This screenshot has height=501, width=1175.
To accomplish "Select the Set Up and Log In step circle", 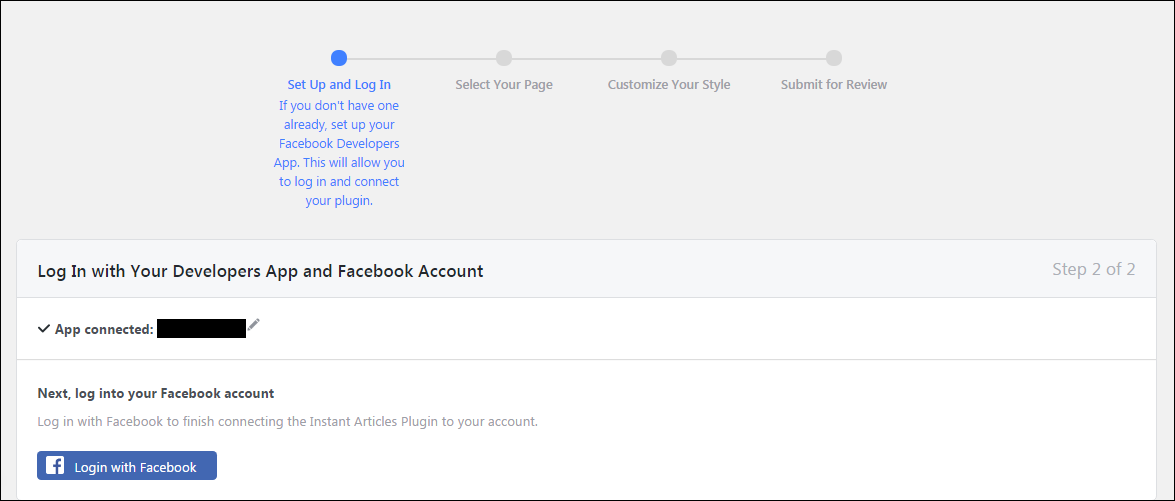I will click(339, 58).
